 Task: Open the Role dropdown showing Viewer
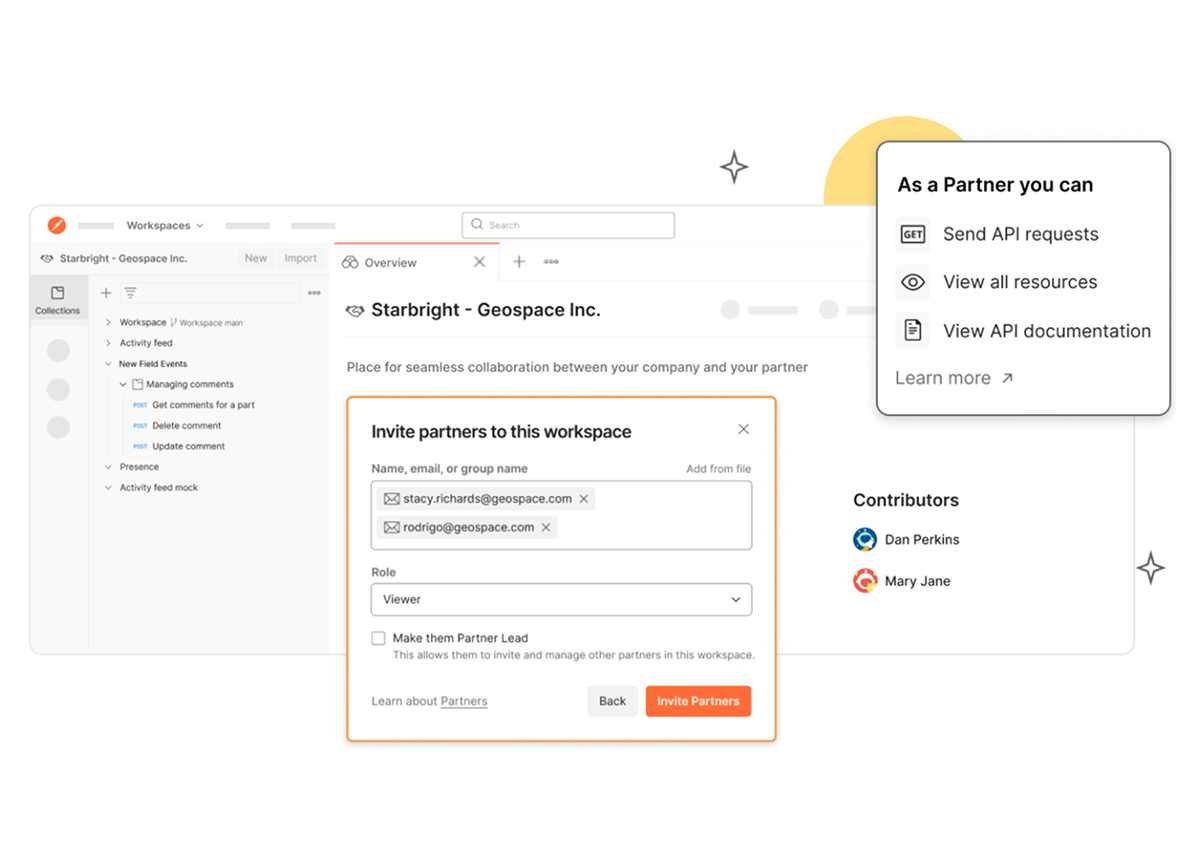(561, 600)
